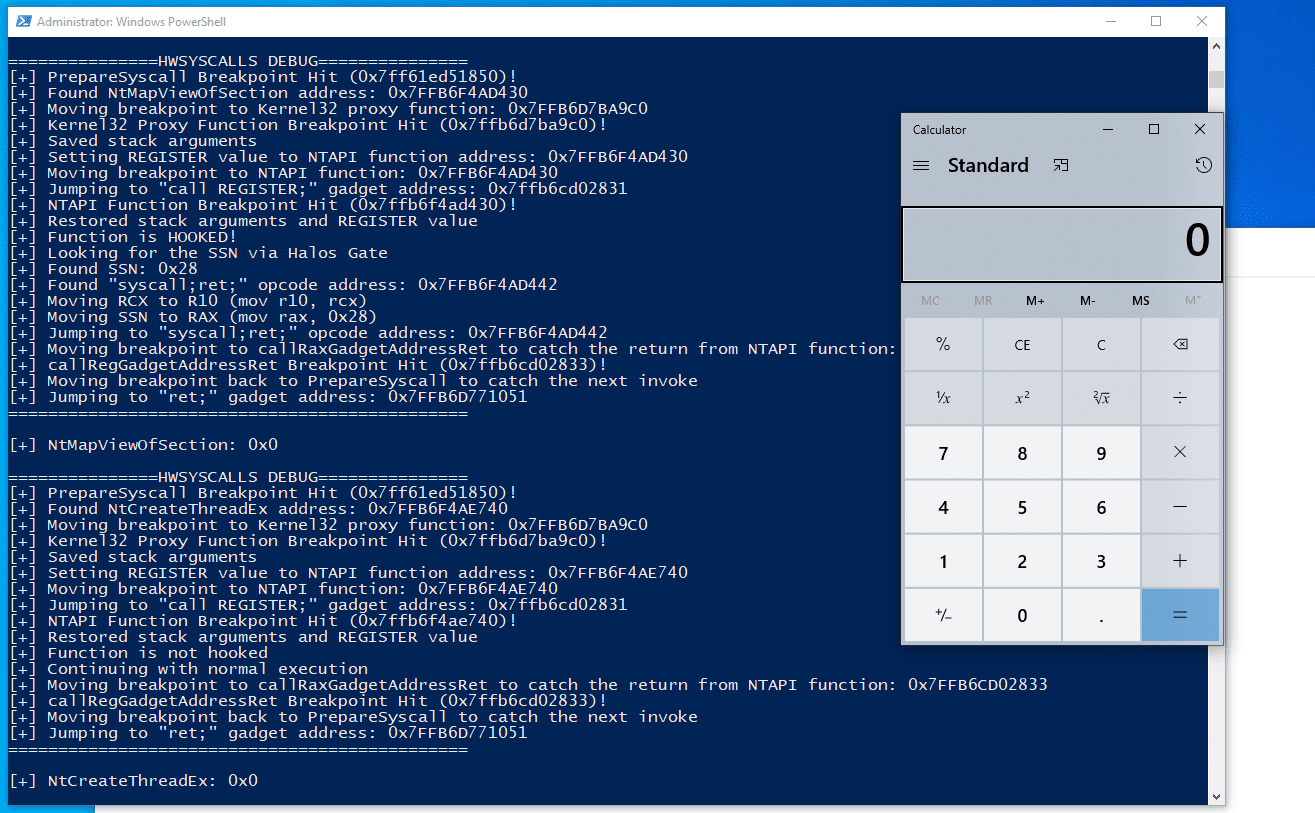The width and height of the screenshot is (1315, 813).
Task: Clear all with the C key
Action: click(1101, 344)
